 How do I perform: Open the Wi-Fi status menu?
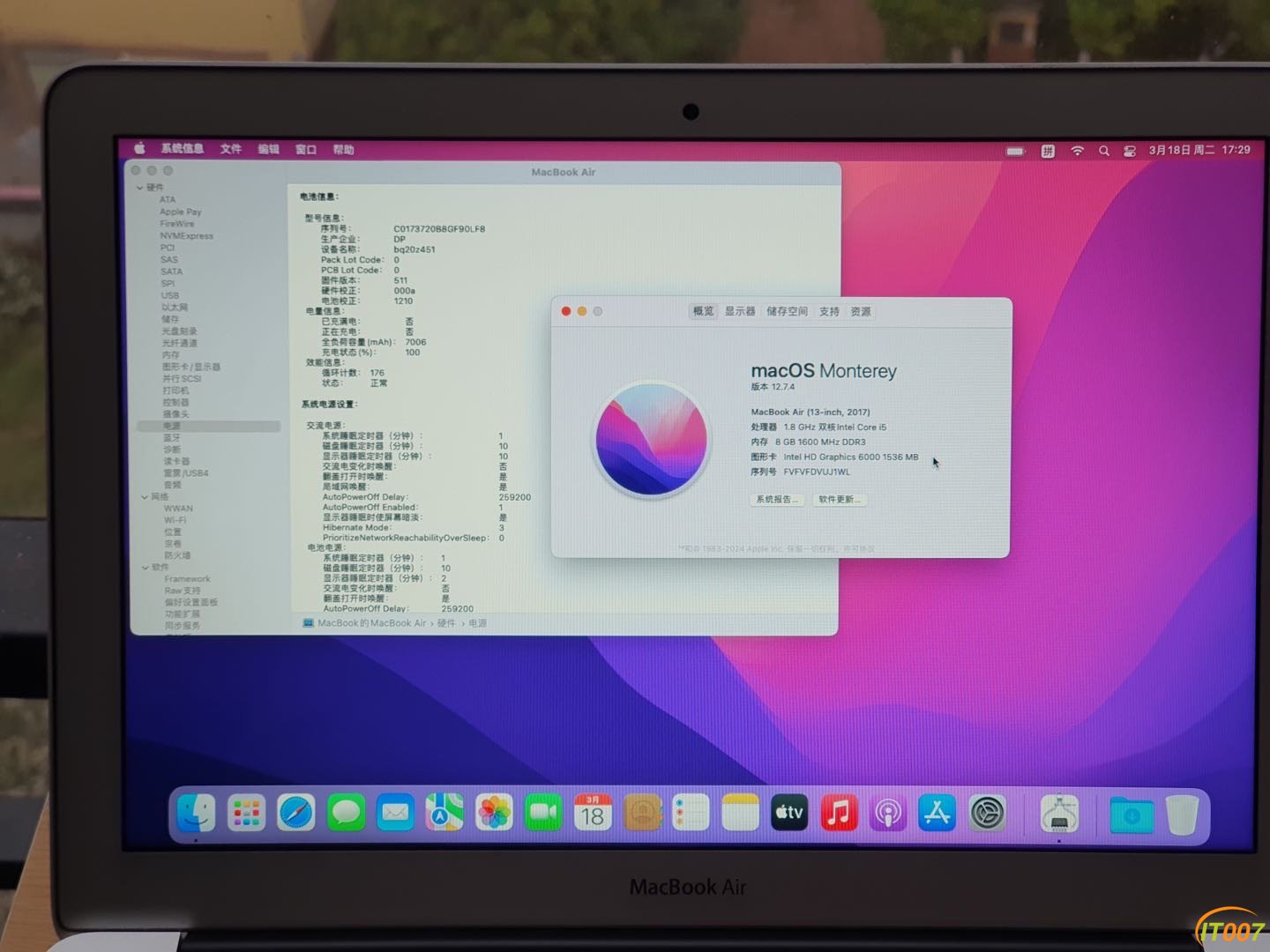[1077, 151]
